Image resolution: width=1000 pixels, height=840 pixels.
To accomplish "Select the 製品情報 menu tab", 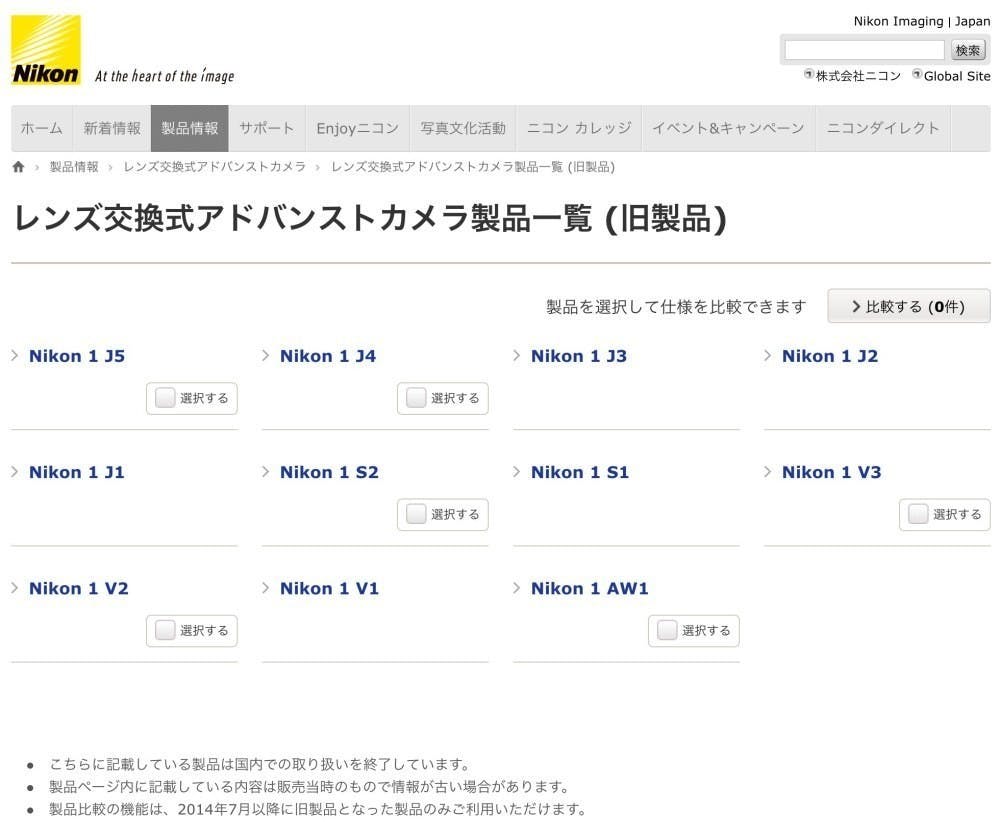I will pyautogui.click(x=189, y=128).
